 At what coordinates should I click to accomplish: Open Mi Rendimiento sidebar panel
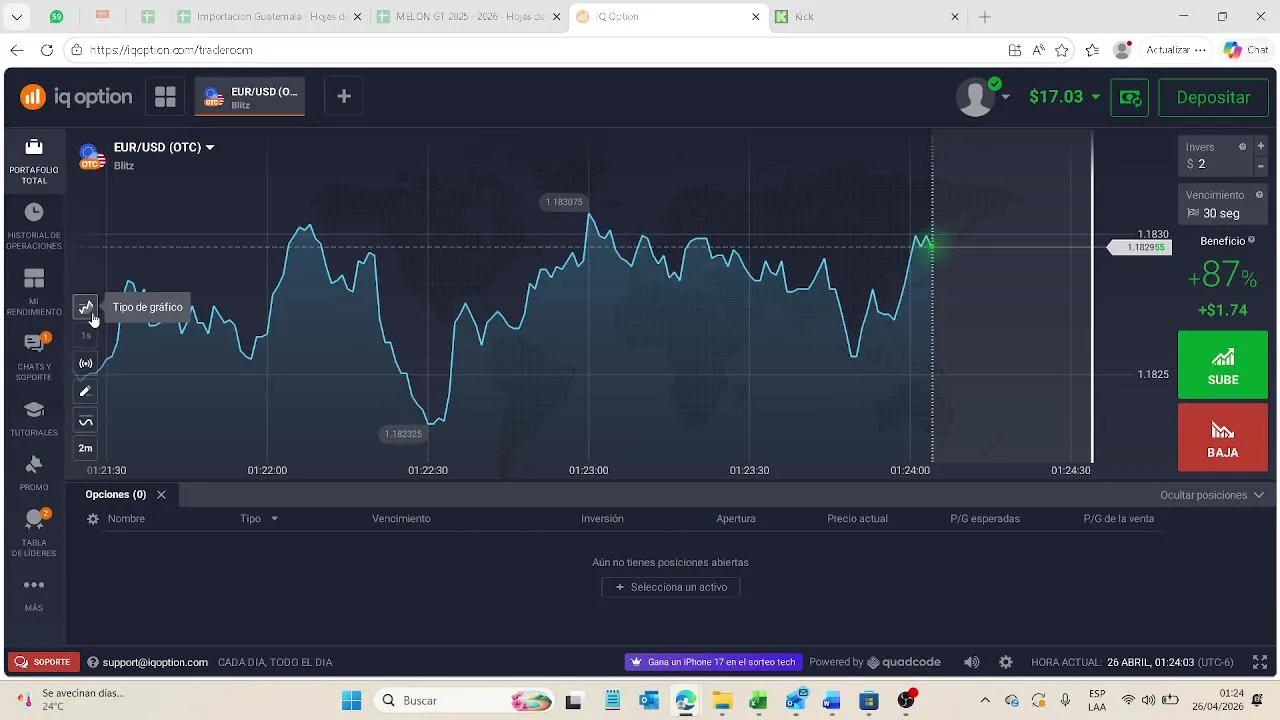click(x=34, y=292)
